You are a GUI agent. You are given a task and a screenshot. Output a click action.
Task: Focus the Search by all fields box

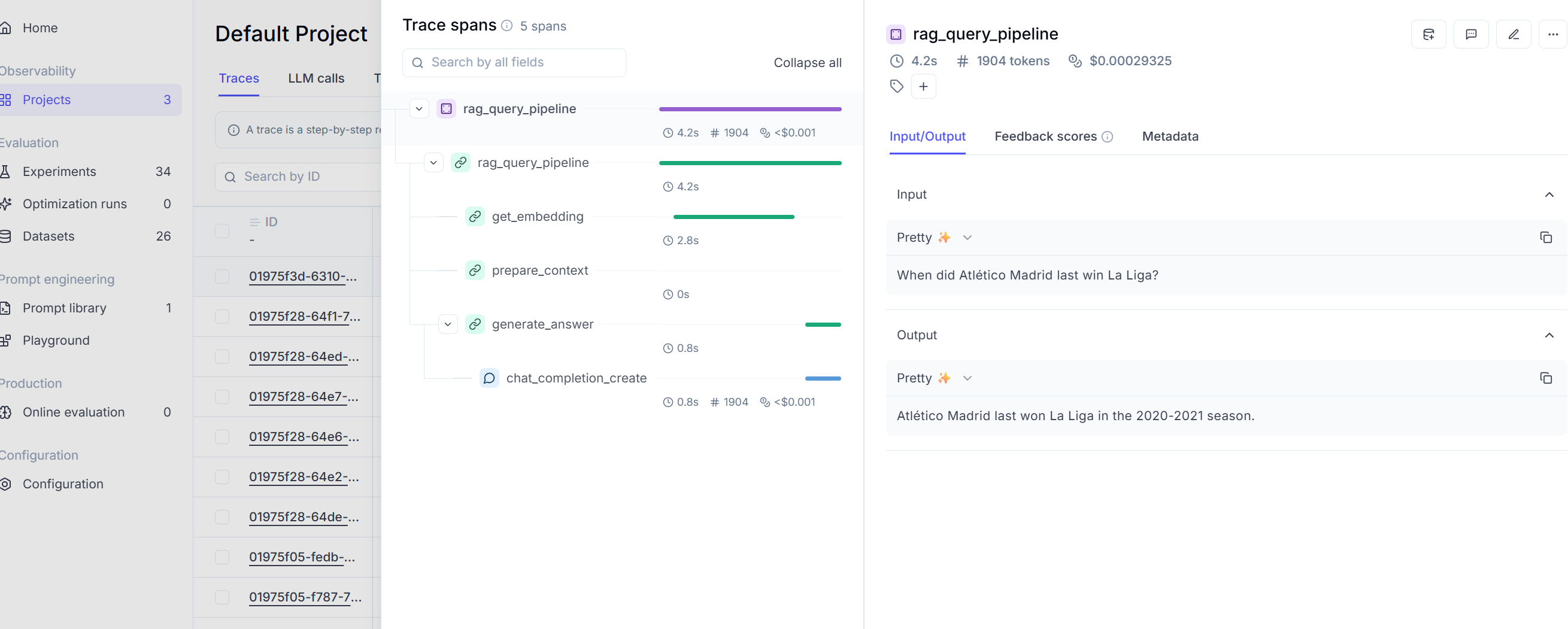point(514,63)
